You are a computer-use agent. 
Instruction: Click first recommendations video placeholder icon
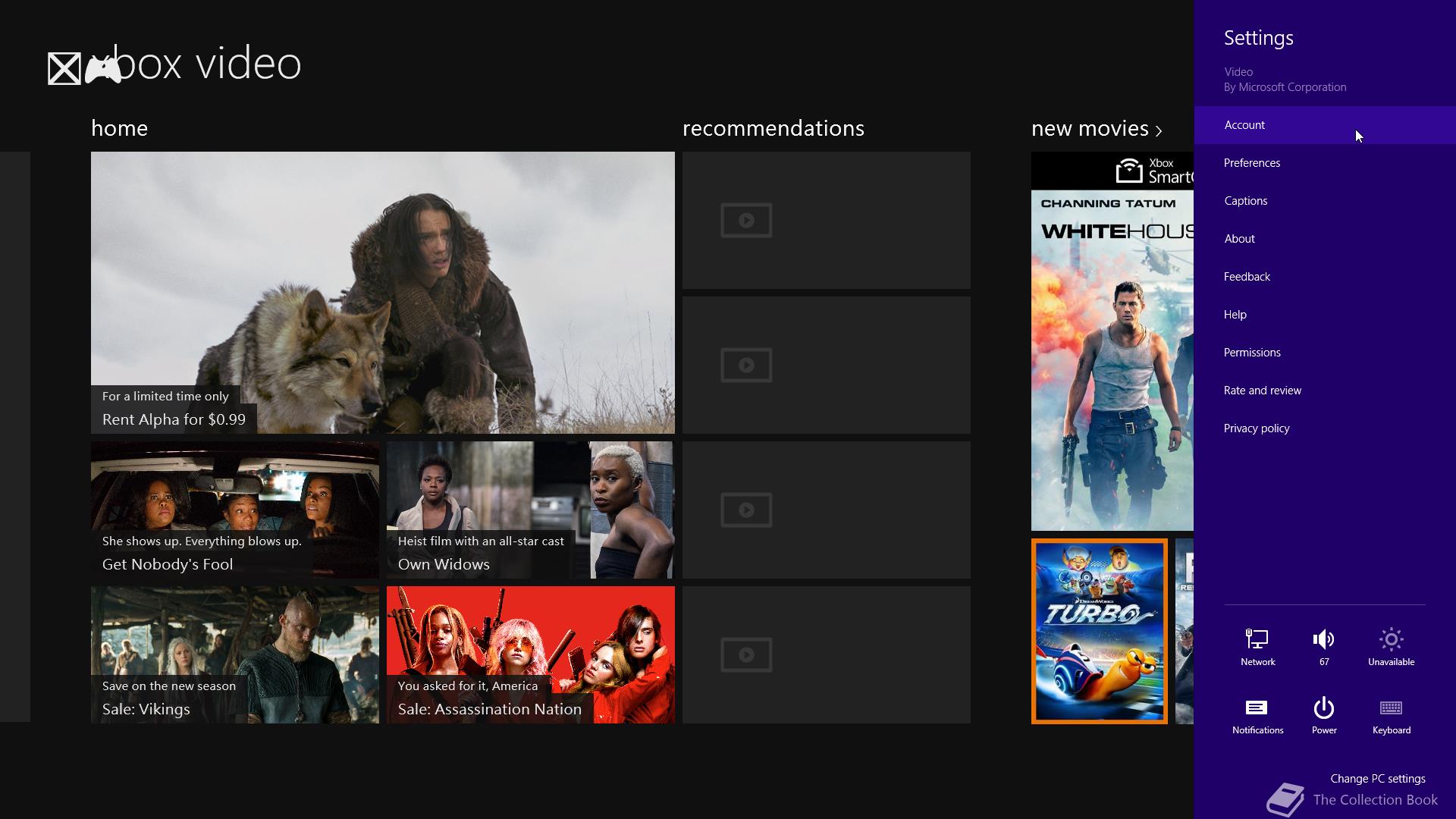pos(746,221)
